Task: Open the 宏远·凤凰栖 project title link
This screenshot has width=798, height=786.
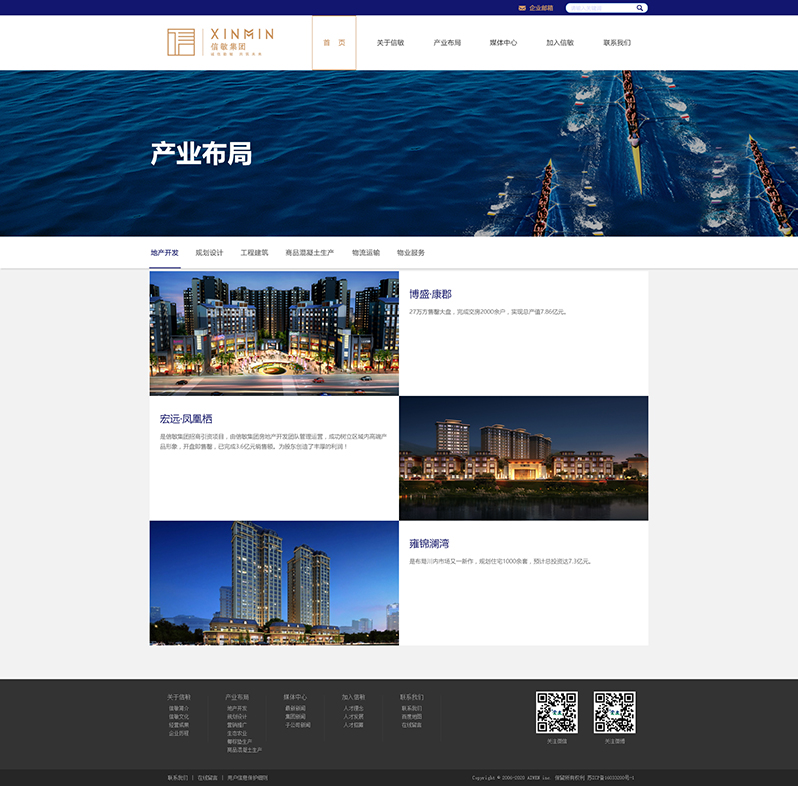Action: pyautogui.click(x=186, y=419)
